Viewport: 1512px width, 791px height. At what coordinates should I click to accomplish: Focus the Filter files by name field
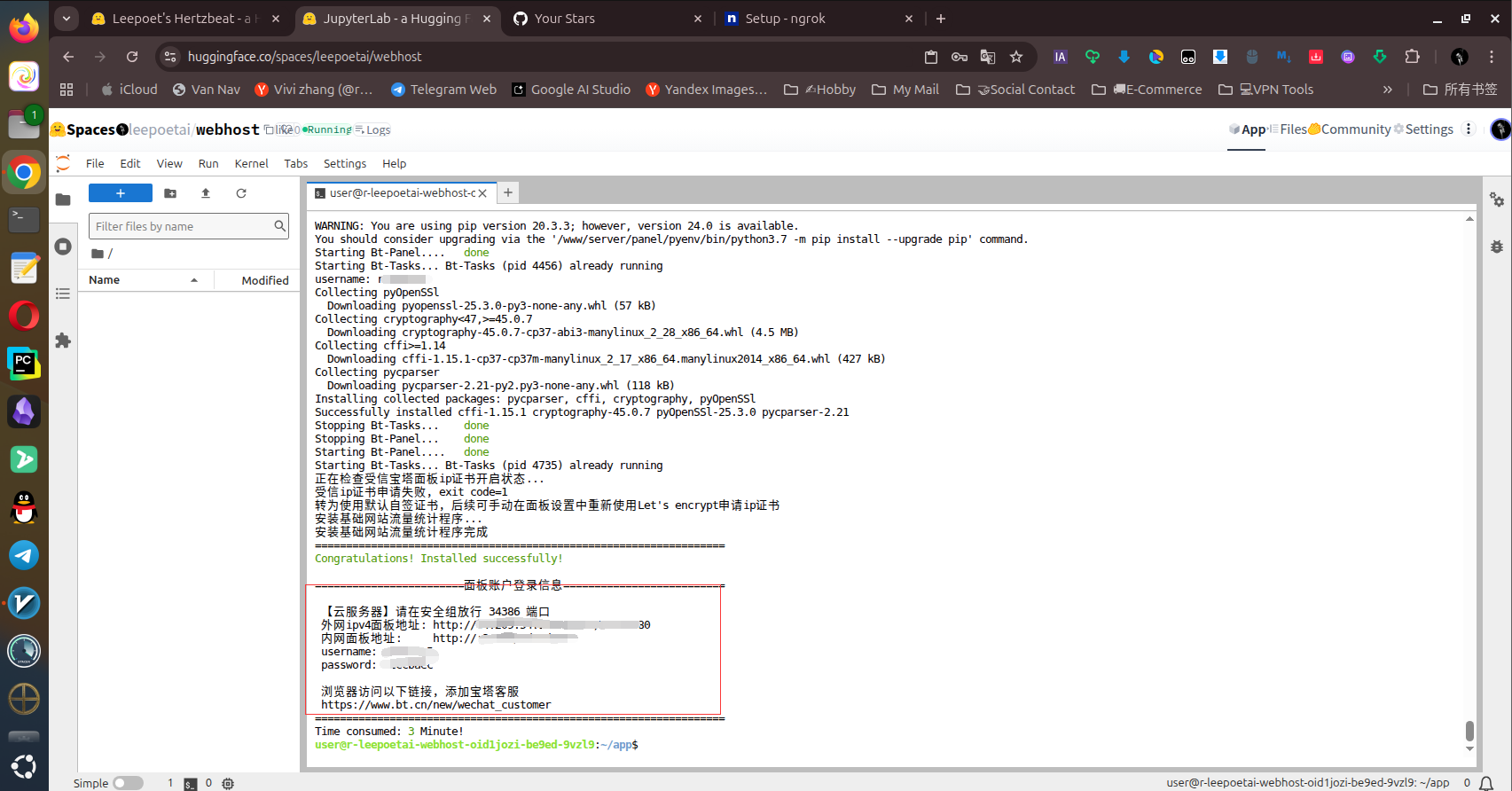[x=182, y=227]
